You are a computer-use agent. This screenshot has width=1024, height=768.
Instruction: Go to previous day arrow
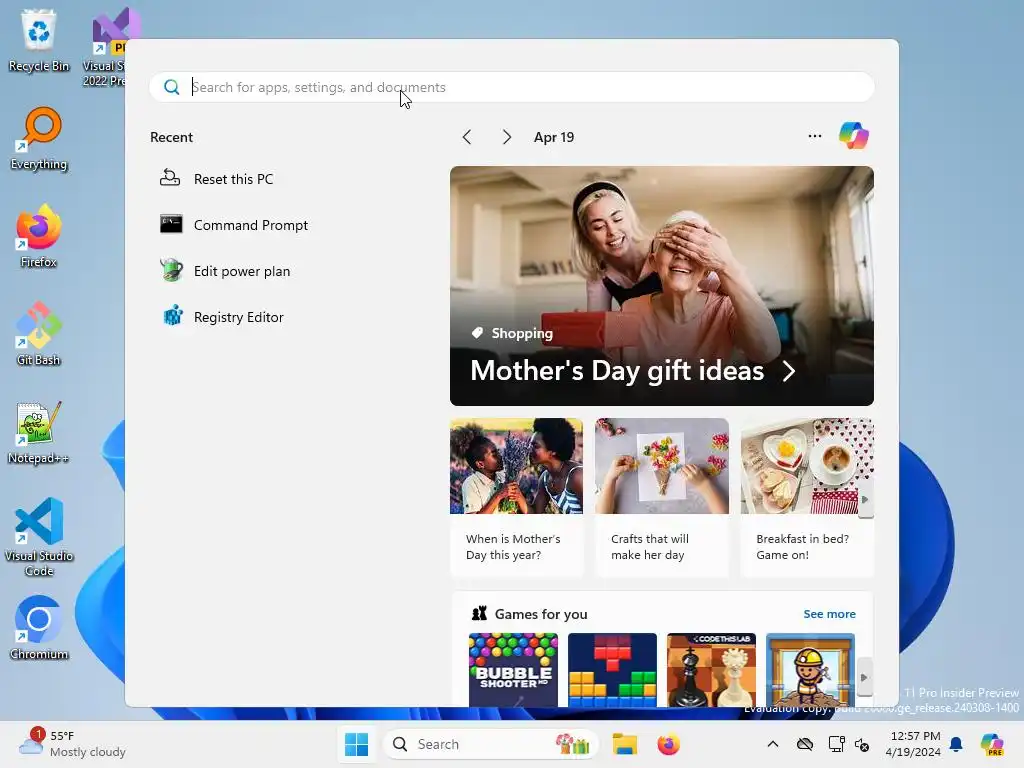[x=466, y=137]
